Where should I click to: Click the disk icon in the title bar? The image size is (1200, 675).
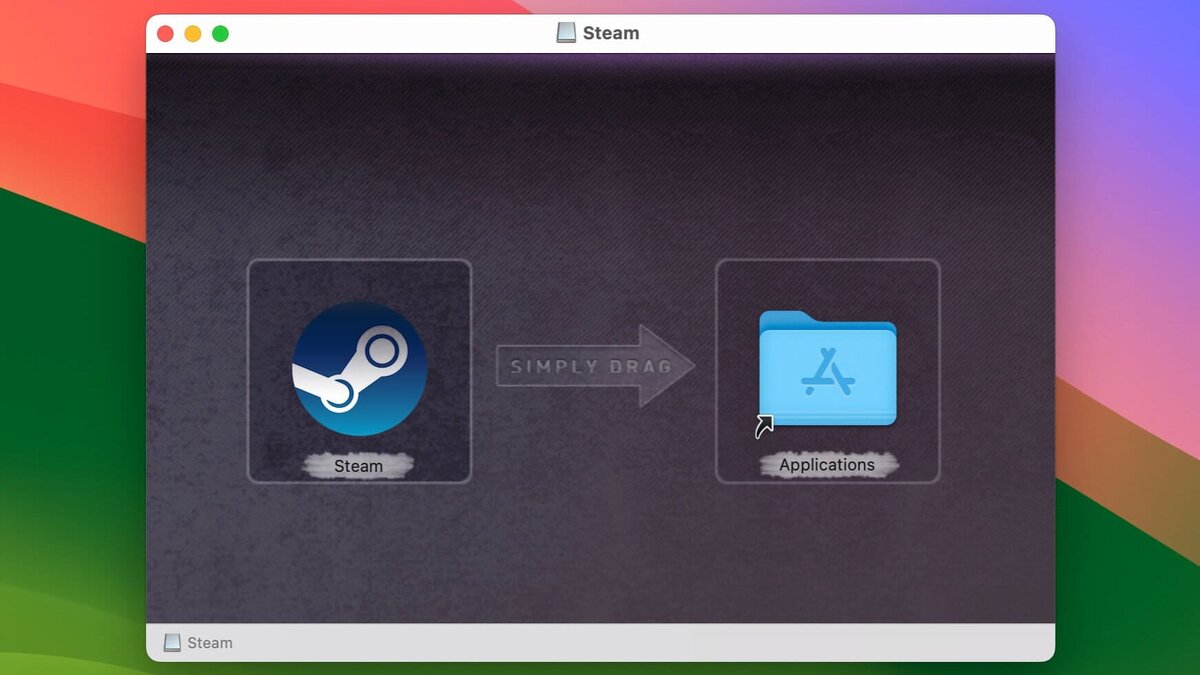tap(566, 33)
